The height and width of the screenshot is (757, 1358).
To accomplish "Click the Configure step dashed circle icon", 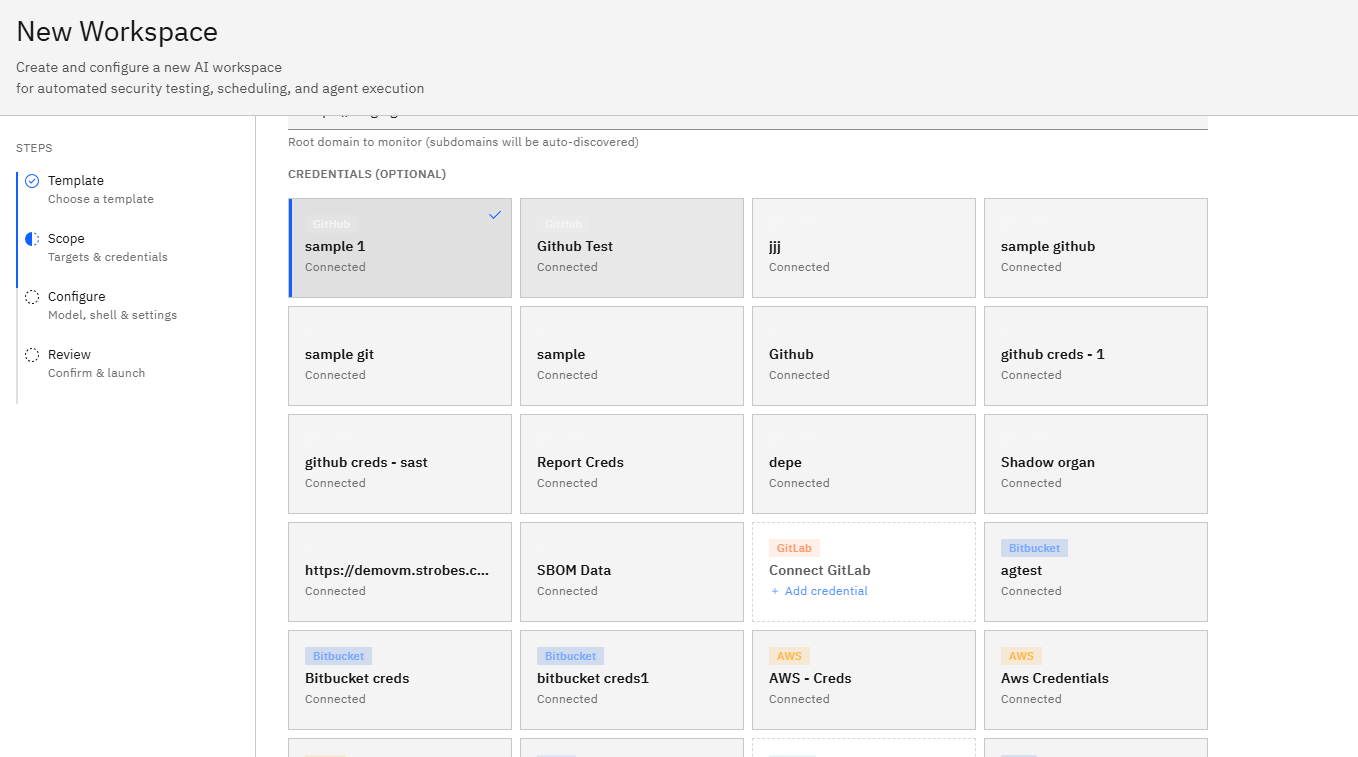I will point(32,297).
